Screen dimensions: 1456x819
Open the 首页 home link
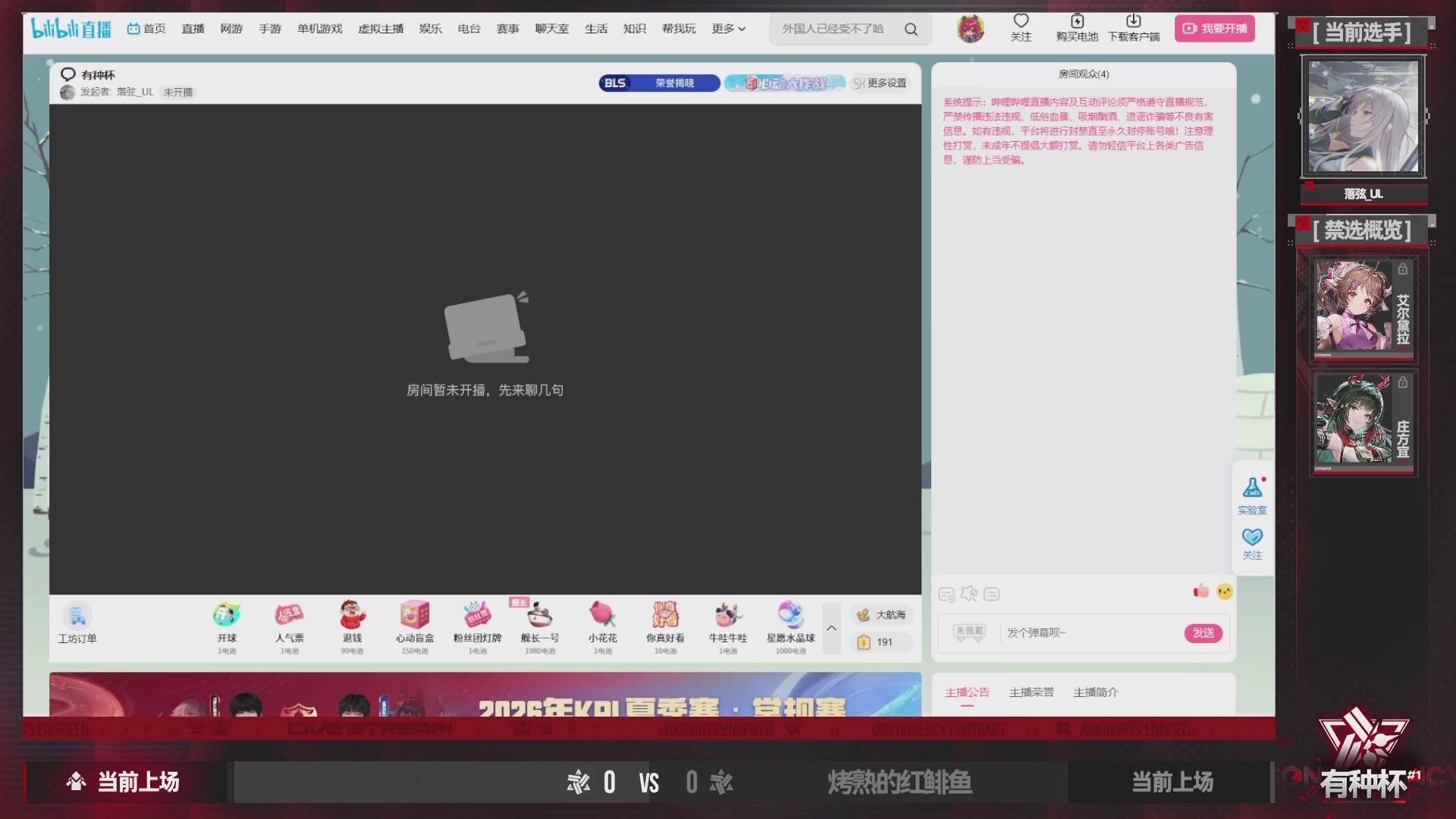click(146, 29)
